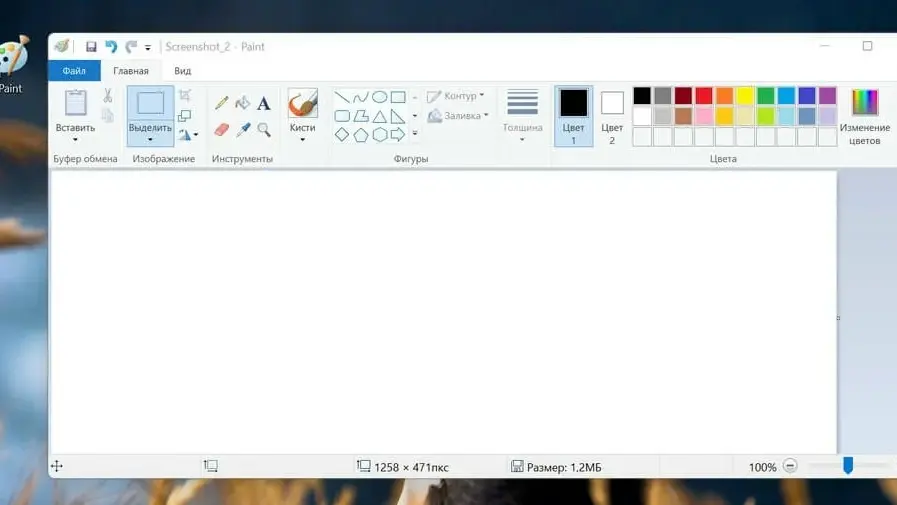The image size is (897, 505).
Task: Choose the pink color swatch
Action: tap(704, 116)
